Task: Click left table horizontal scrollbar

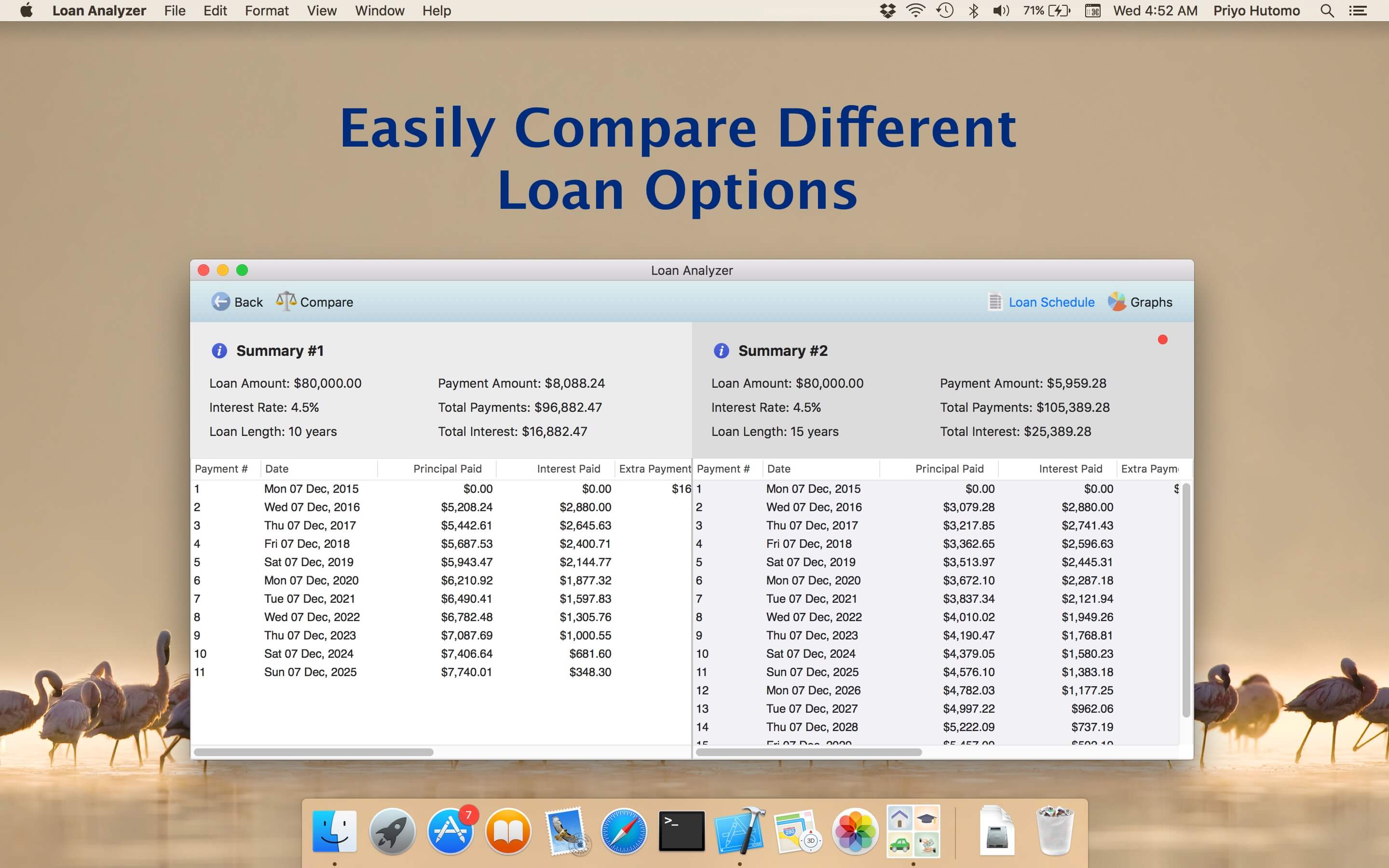Action: point(313,752)
